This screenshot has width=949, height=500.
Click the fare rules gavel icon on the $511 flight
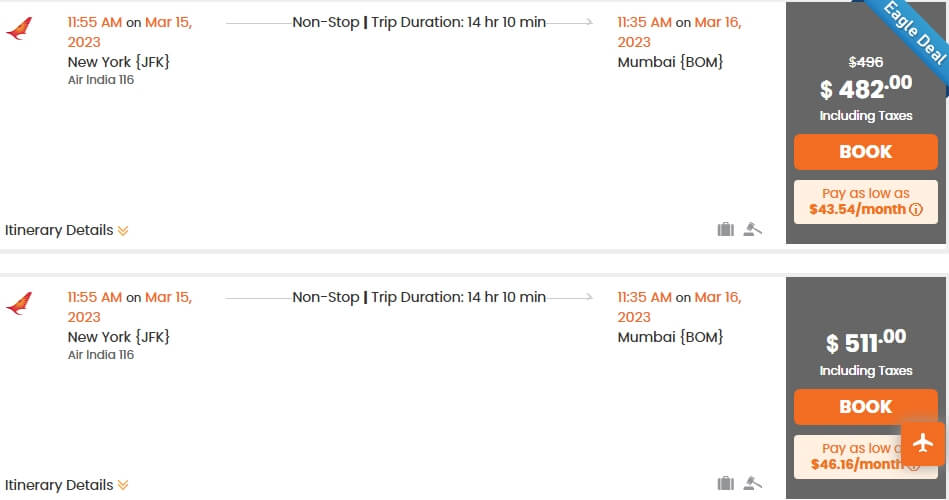pos(752,482)
